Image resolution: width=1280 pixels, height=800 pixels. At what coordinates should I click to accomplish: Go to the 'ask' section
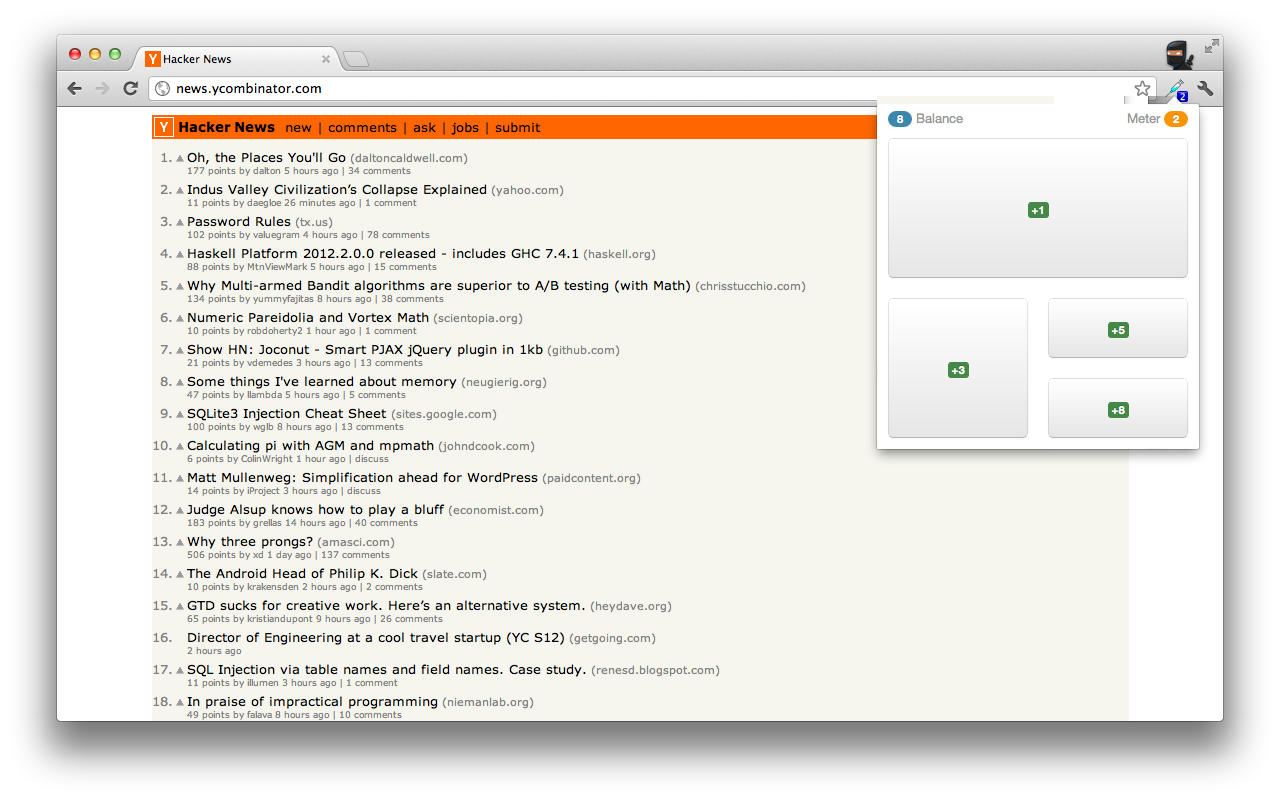tap(424, 127)
